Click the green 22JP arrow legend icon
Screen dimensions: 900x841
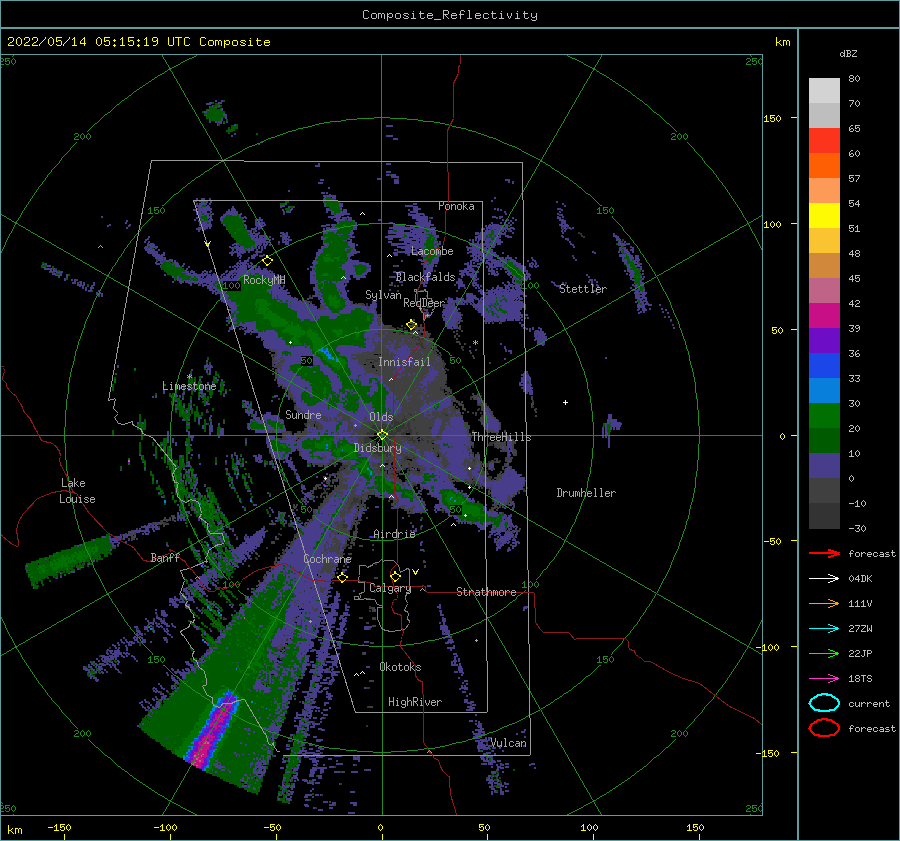(x=824, y=653)
